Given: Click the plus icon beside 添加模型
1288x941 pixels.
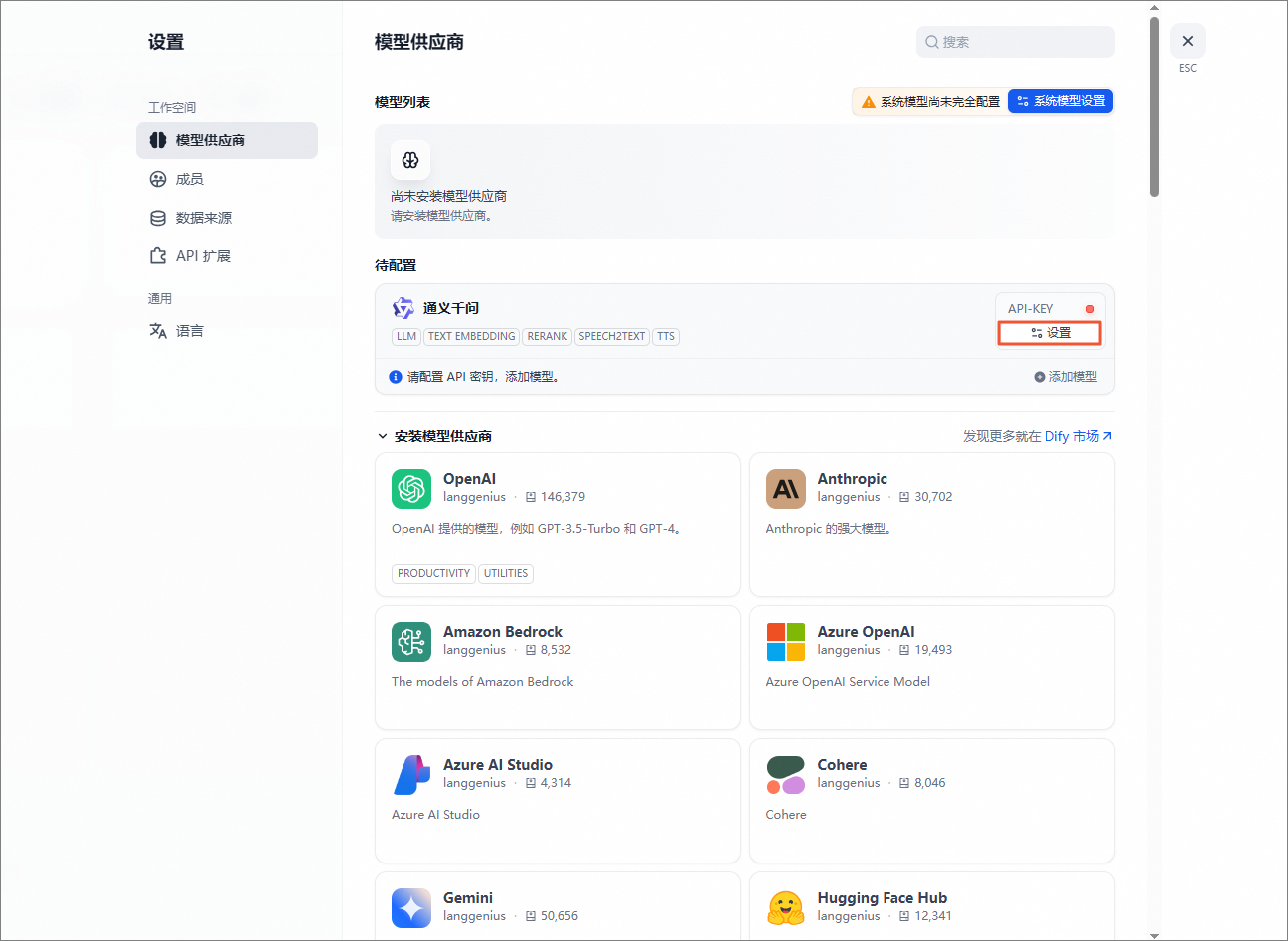Looking at the screenshot, I should coord(1040,377).
